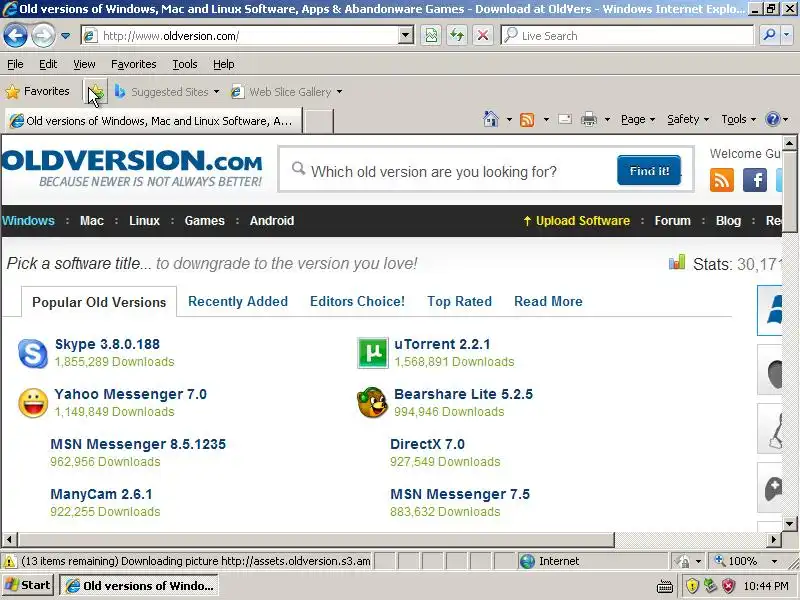Viewport: 800px width, 600px height.
Task: Open the search provider dropdown arrow
Action: [786, 35]
